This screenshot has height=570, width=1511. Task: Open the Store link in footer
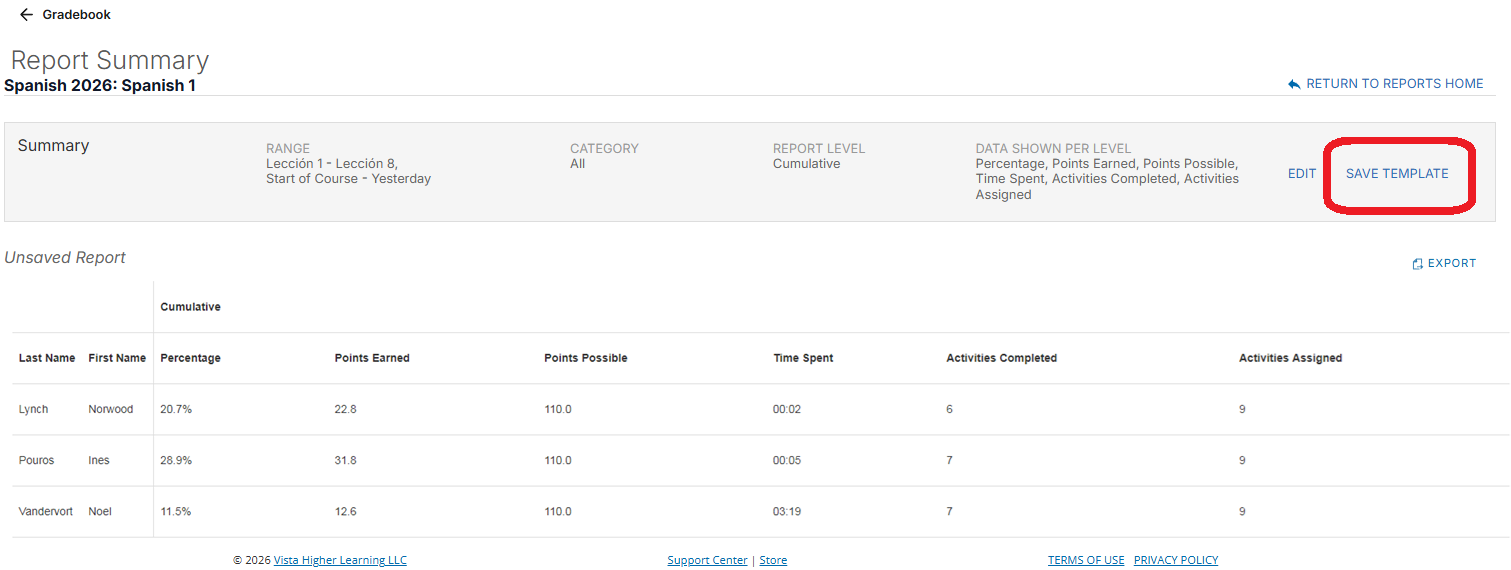click(773, 561)
